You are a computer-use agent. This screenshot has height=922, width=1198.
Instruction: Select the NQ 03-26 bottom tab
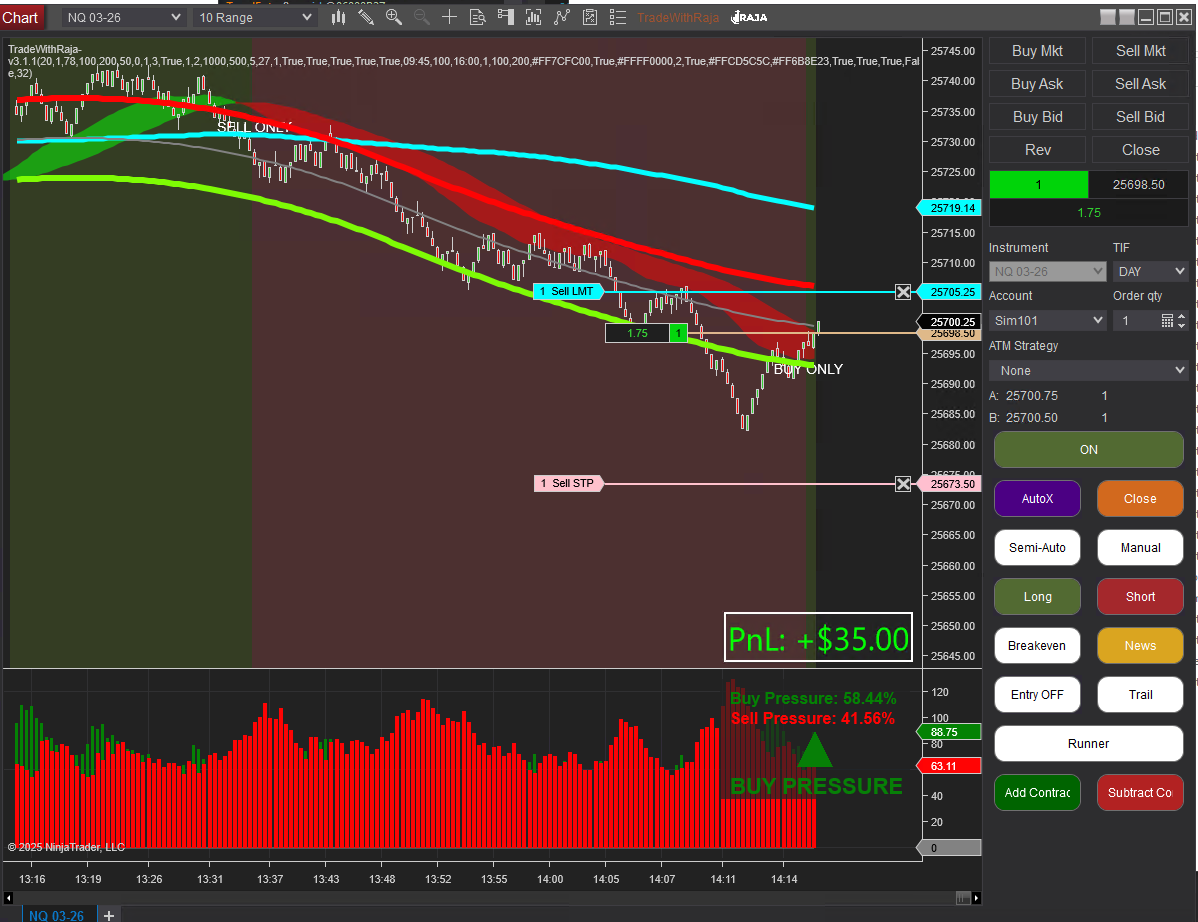point(57,914)
